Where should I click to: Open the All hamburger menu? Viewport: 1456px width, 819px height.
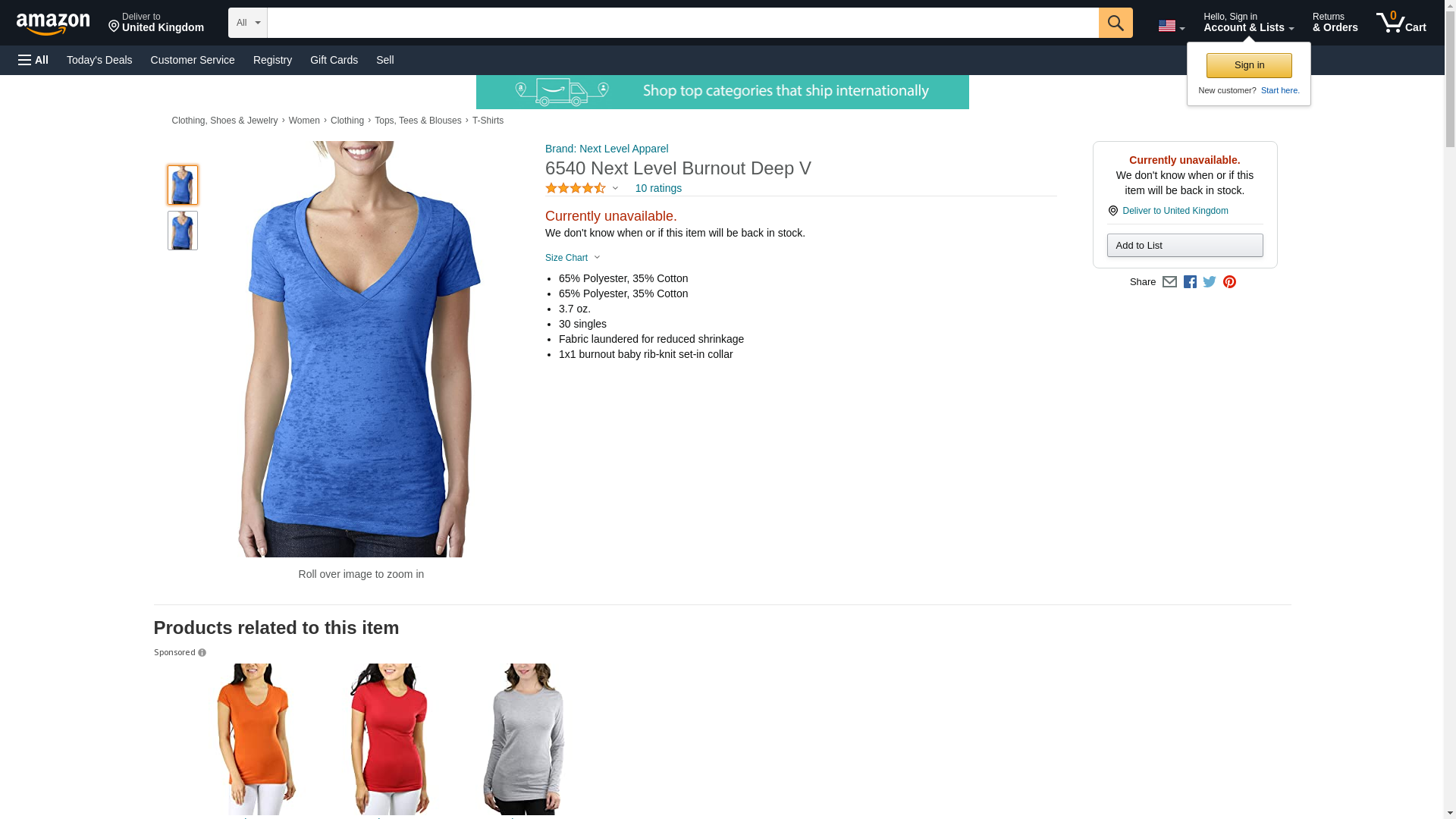point(33,60)
